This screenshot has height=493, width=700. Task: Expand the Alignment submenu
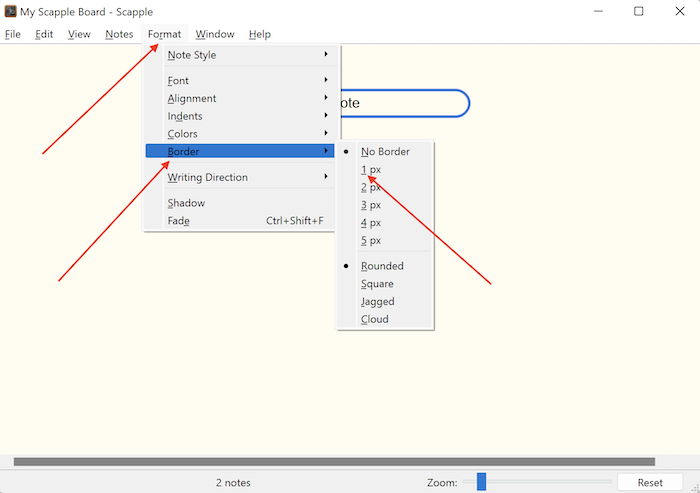coord(240,98)
